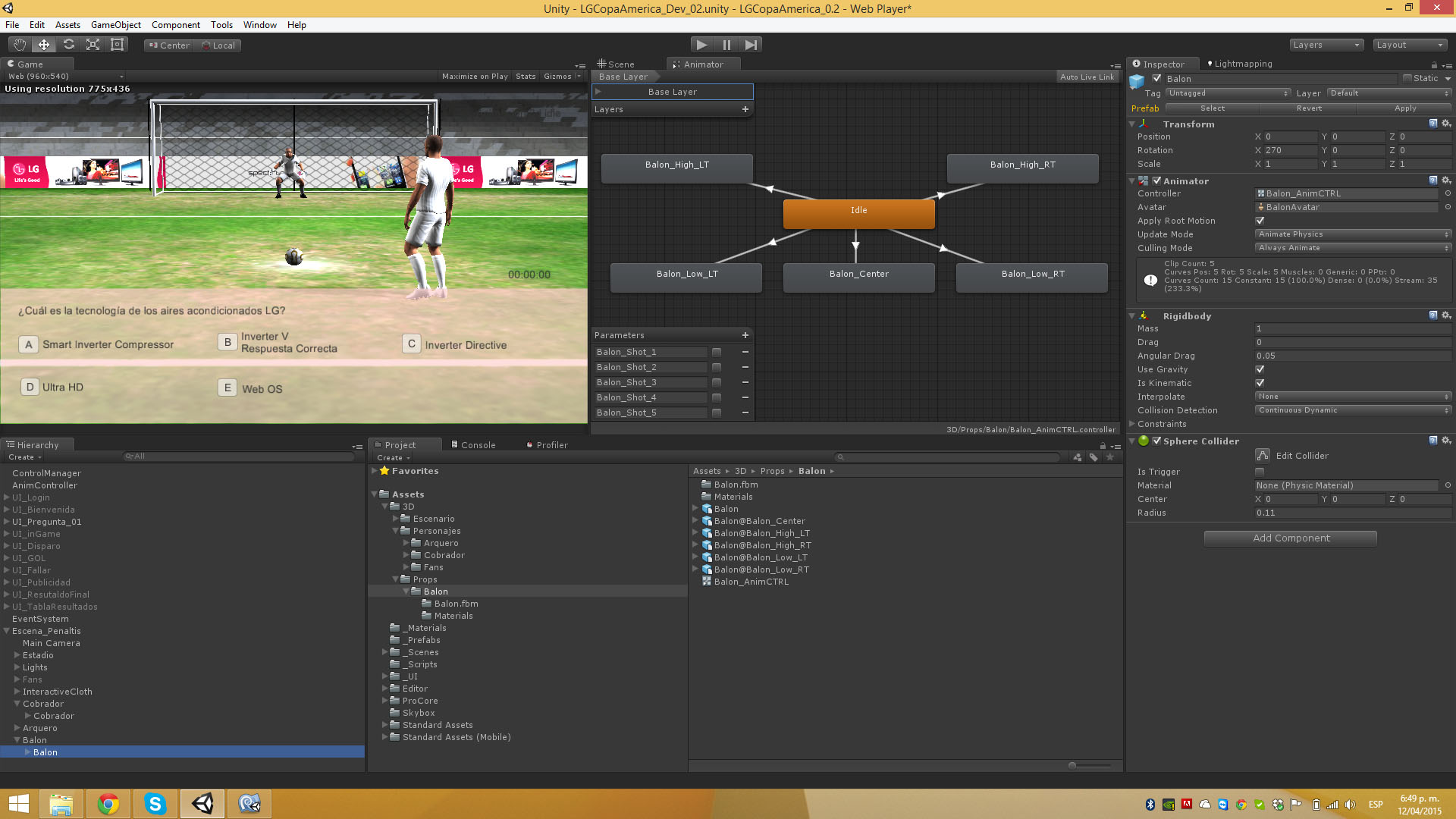Click the Play button
The width and height of the screenshot is (1456, 819).
coord(702,45)
